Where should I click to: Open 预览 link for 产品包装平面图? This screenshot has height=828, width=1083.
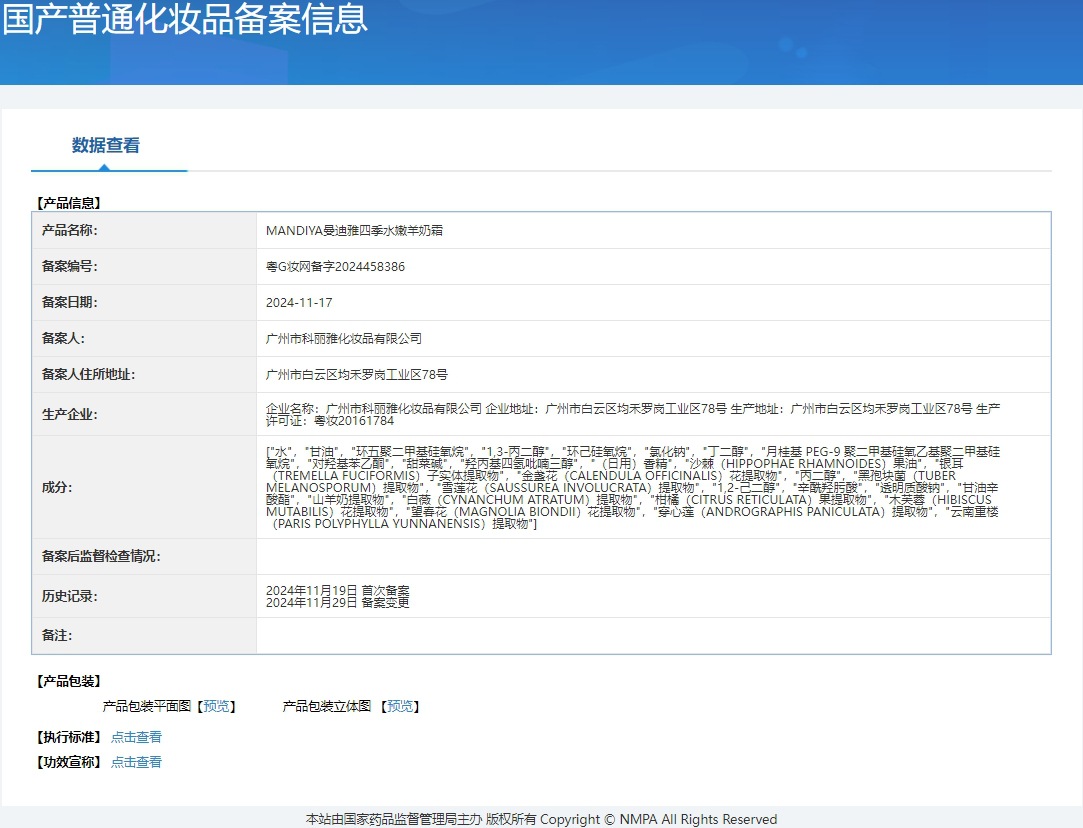tap(217, 706)
